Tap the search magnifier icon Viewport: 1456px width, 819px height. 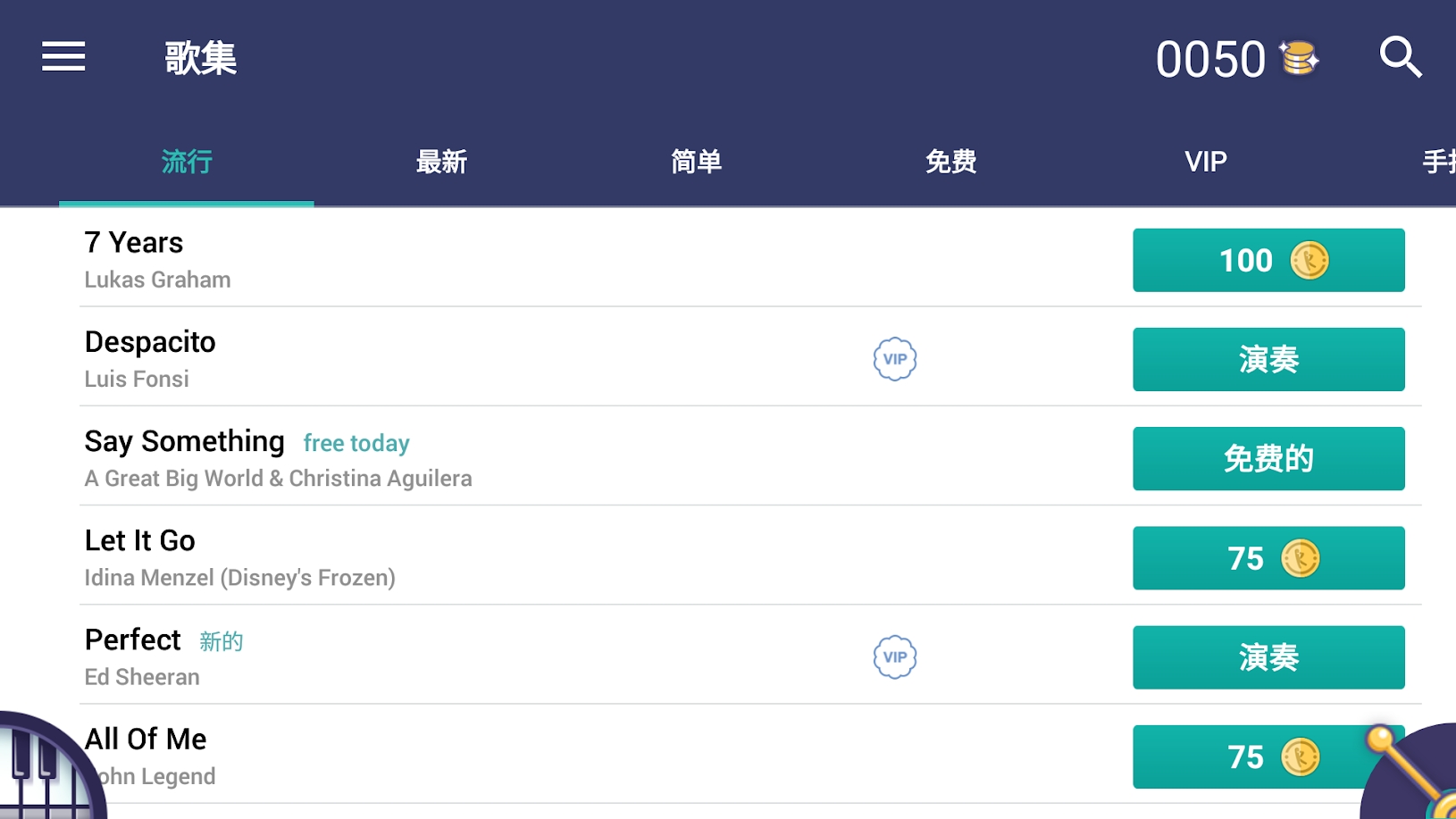[1400, 58]
